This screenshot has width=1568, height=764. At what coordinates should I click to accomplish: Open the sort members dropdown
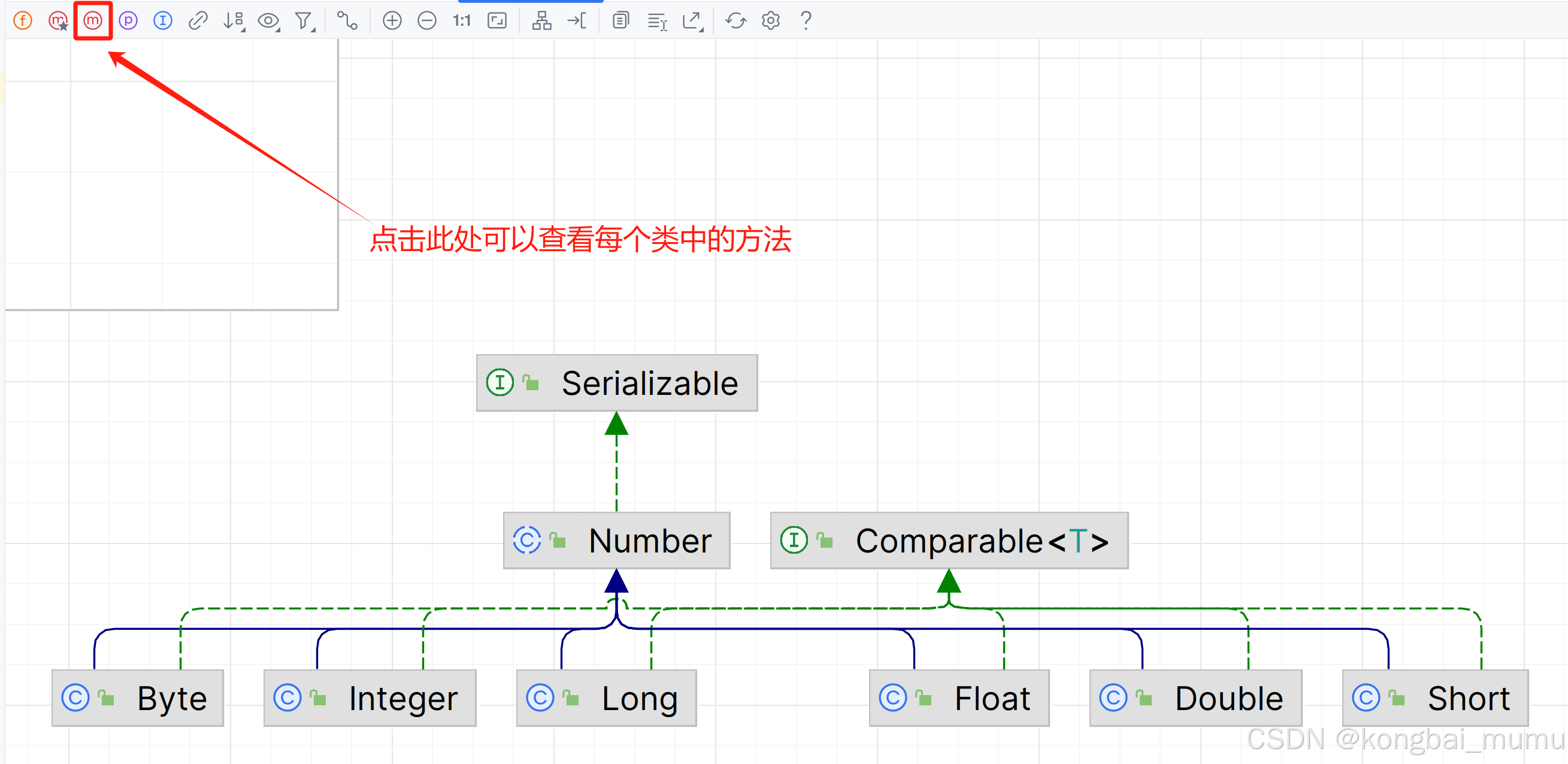234,20
